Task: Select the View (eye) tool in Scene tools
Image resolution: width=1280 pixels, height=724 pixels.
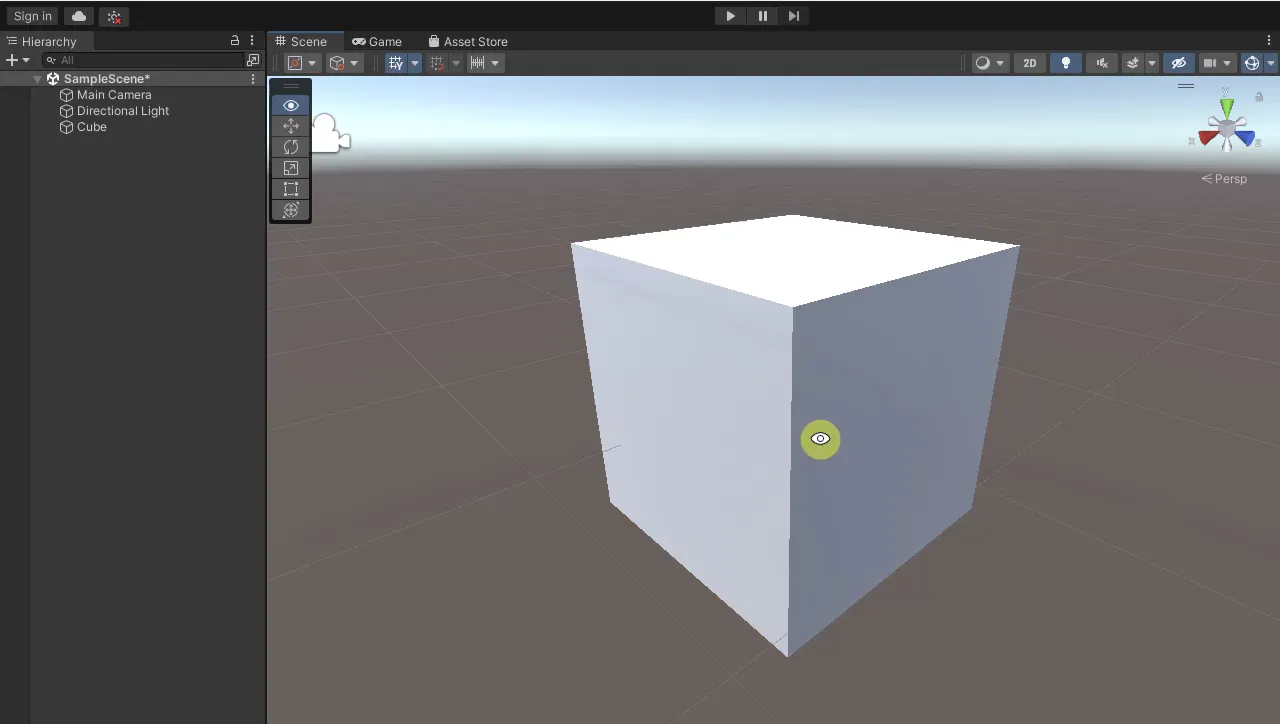Action: (x=291, y=105)
